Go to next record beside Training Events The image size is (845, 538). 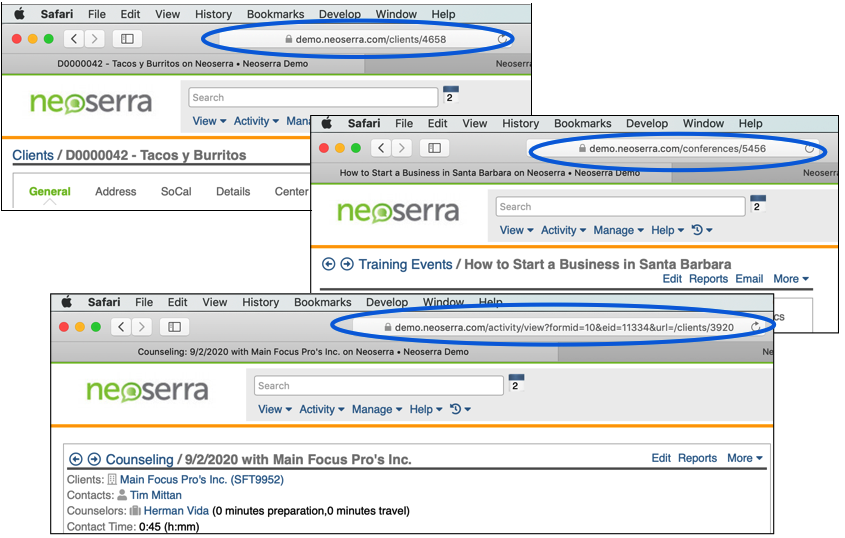pyautogui.click(x=347, y=264)
